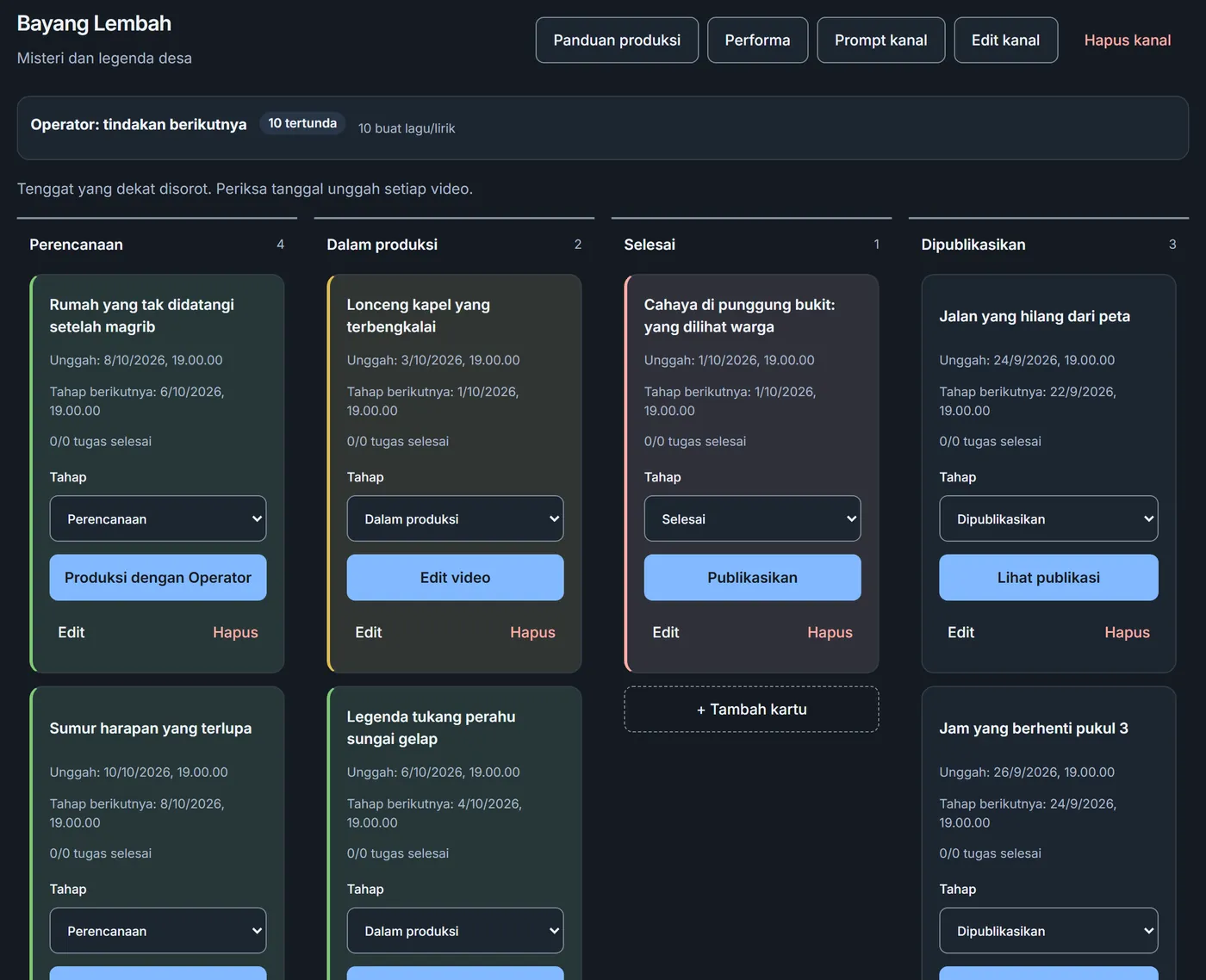
Task: Click the Perencanaan column header
Action: [x=76, y=245]
